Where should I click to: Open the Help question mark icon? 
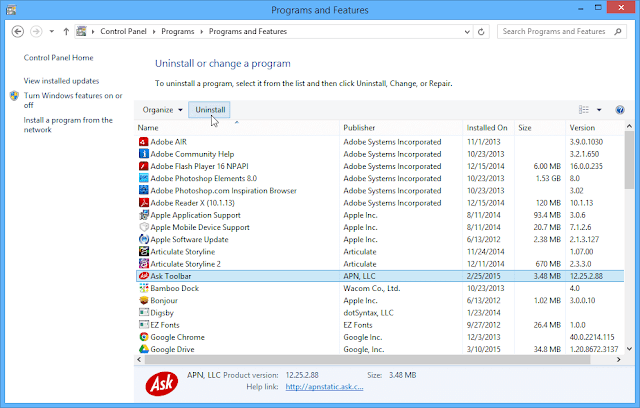(x=620, y=110)
